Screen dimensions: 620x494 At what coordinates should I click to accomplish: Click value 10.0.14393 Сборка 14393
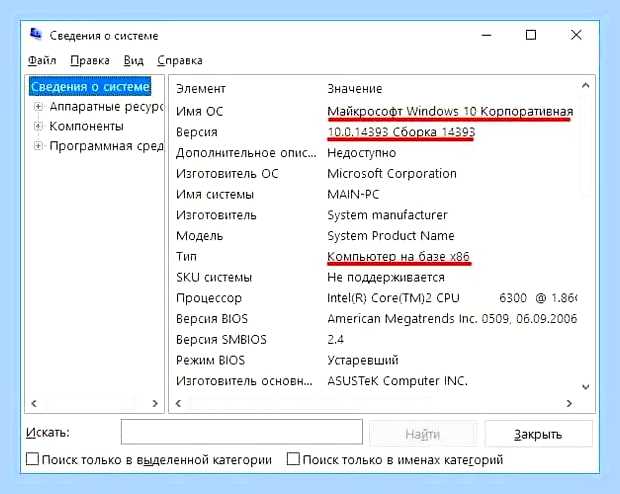pyautogui.click(x=401, y=132)
